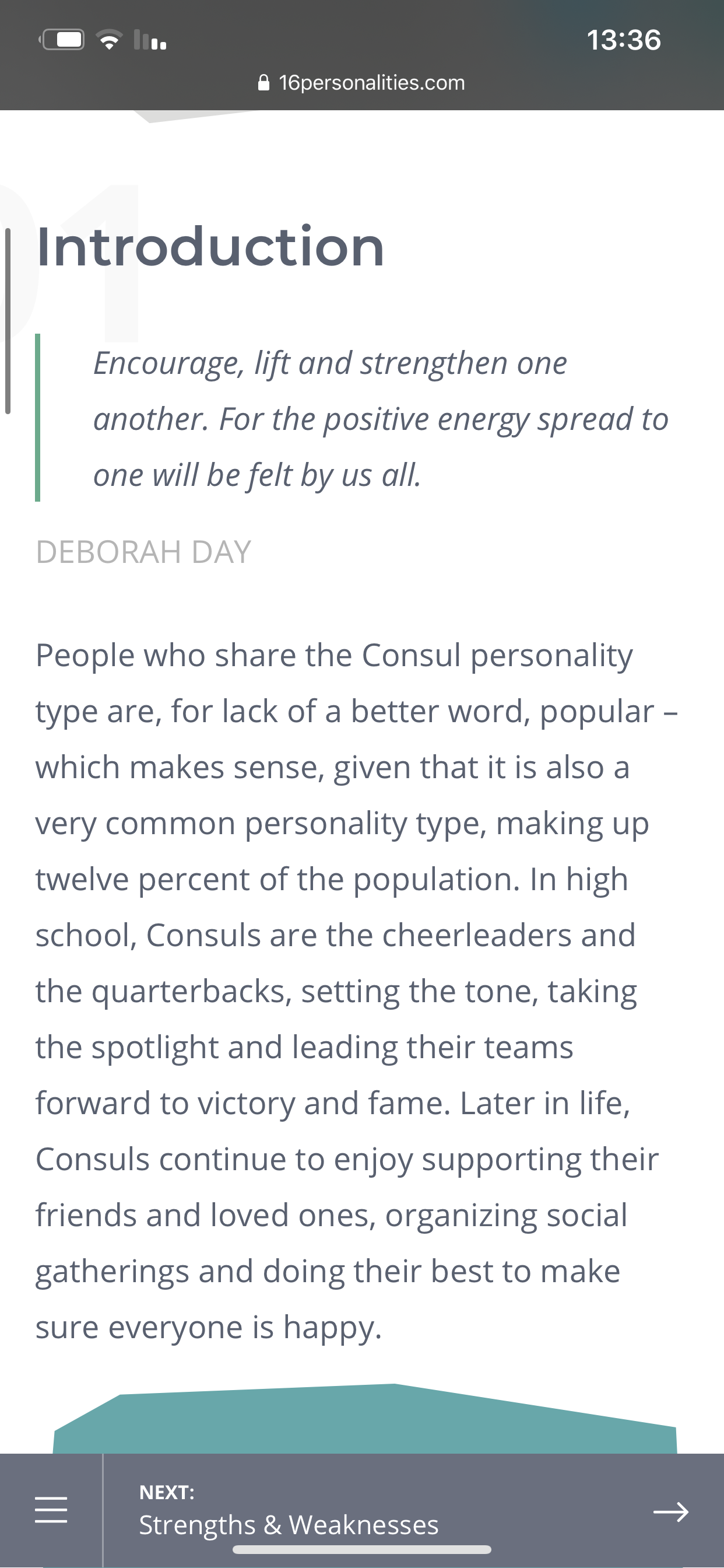Tap the Introduction heading

210,247
